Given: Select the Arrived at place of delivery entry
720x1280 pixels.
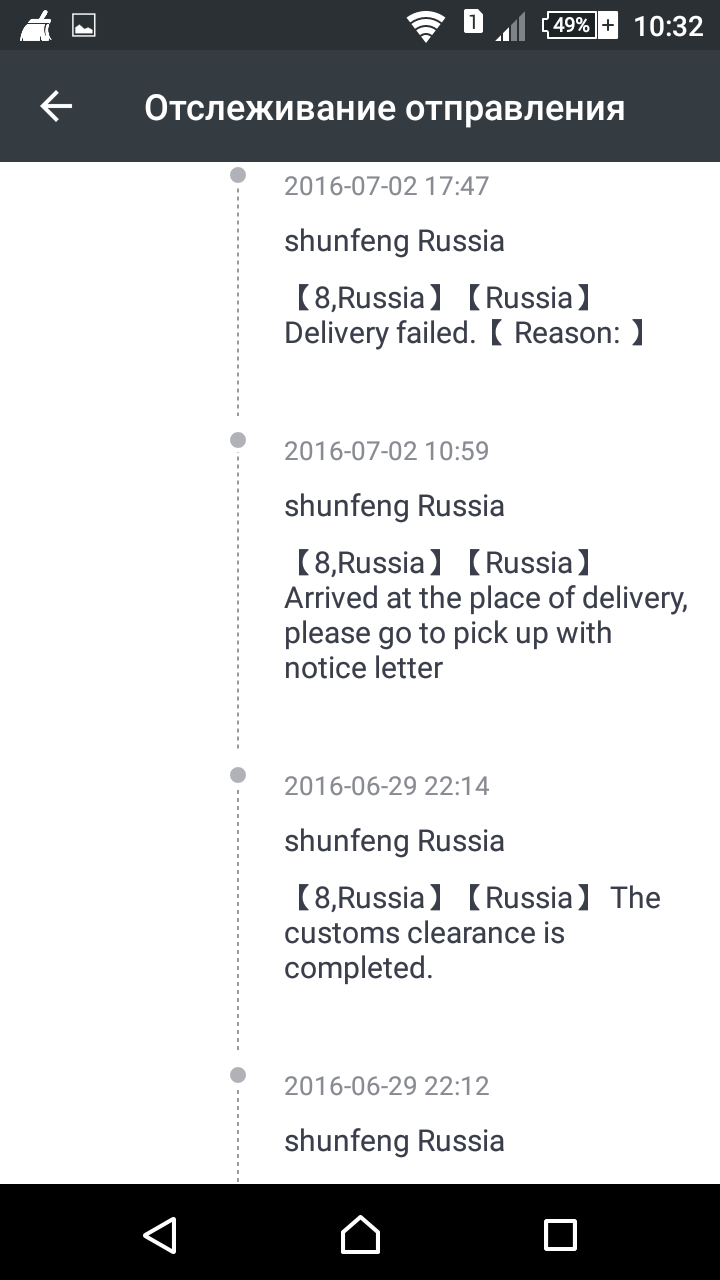Looking at the screenshot, I should pyautogui.click(x=486, y=615).
